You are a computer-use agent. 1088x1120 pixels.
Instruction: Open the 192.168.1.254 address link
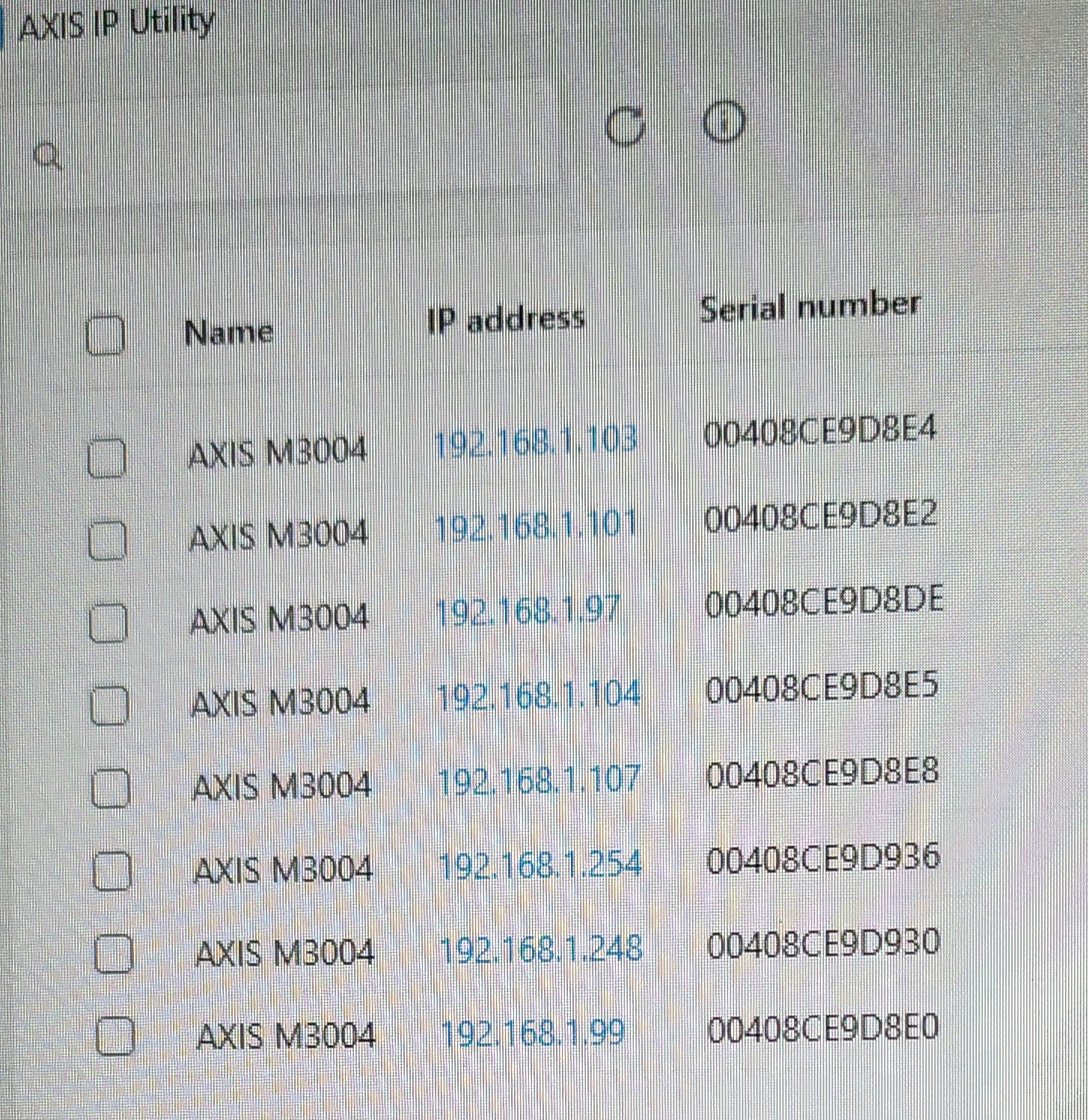coord(540,865)
